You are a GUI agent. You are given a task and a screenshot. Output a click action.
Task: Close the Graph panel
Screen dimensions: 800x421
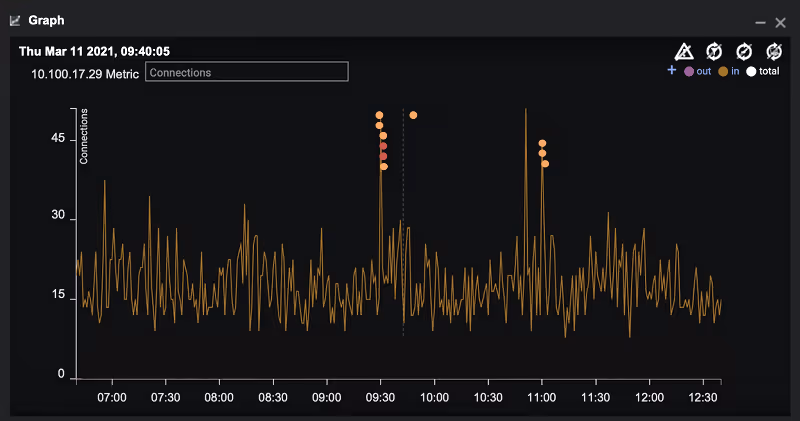point(780,22)
